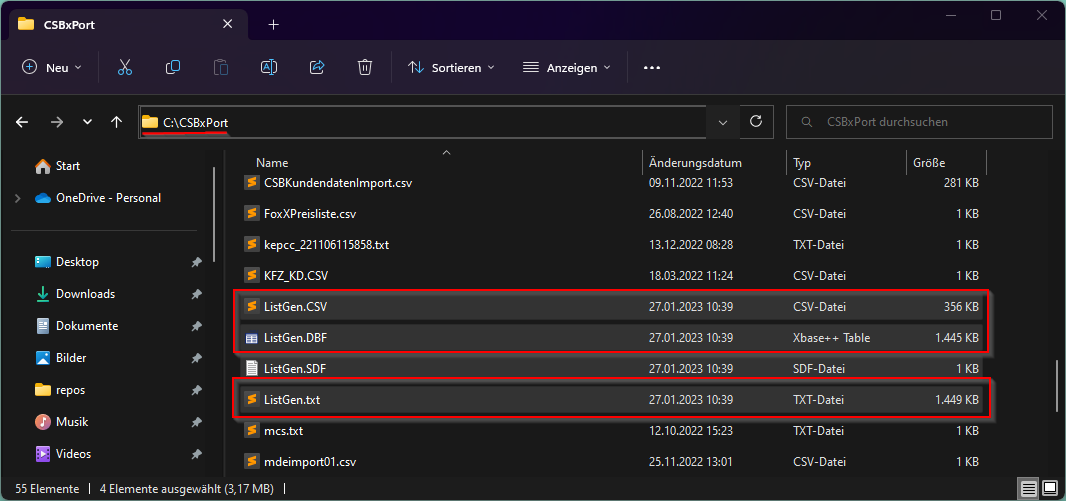
Task: Close the CSBxPort tab
Action: pos(227,24)
